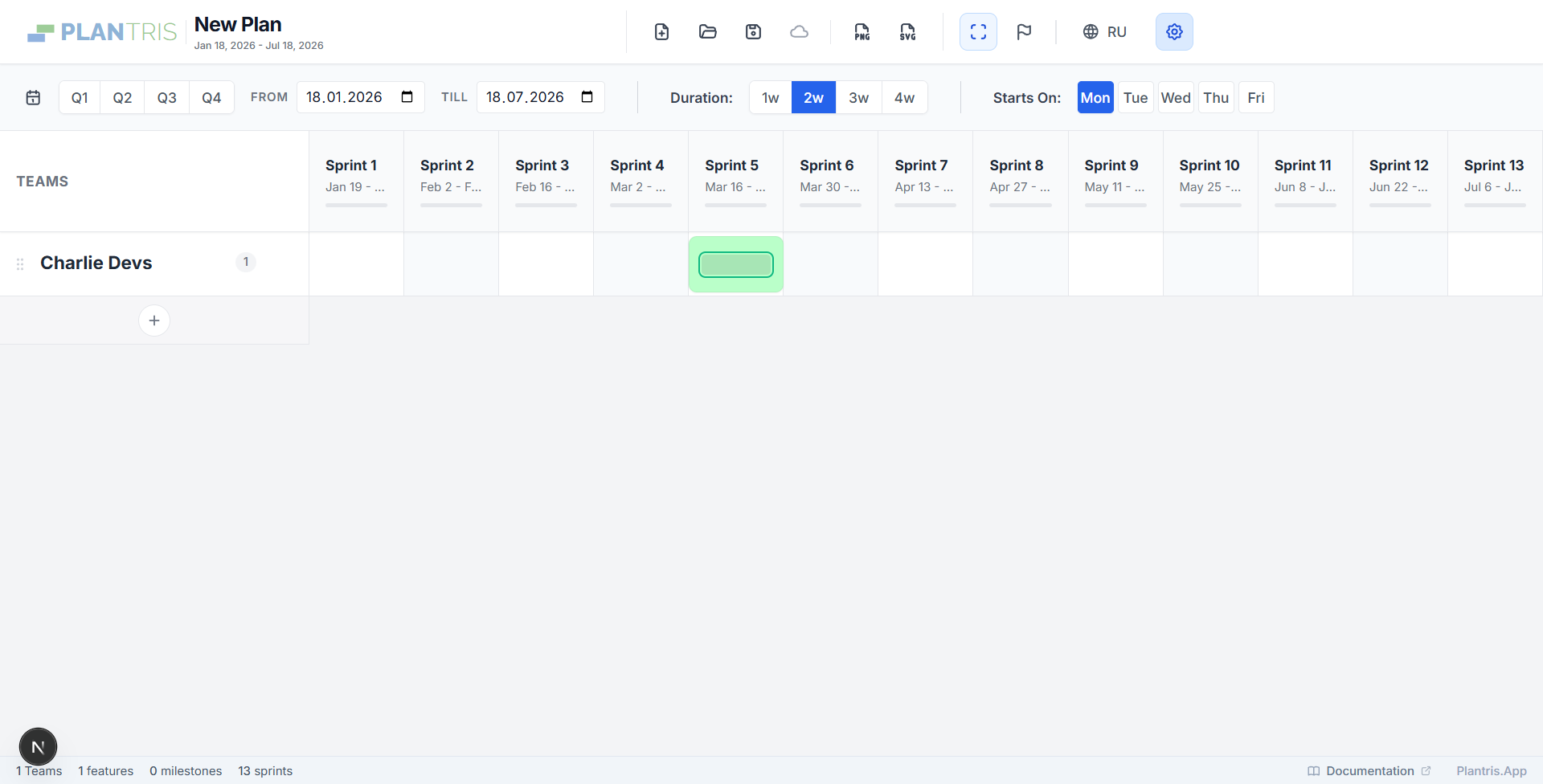Create a new plan file
This screenshot has width=1543, height=784.
(x=661, y=32)
